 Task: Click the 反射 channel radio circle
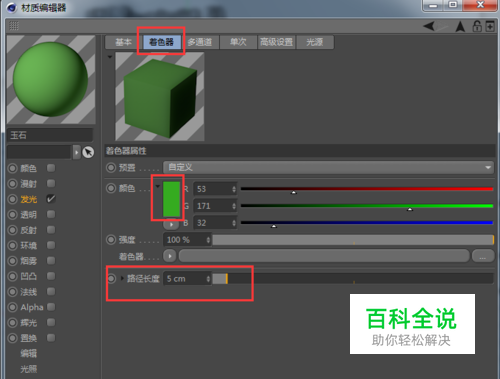point(12,230)
